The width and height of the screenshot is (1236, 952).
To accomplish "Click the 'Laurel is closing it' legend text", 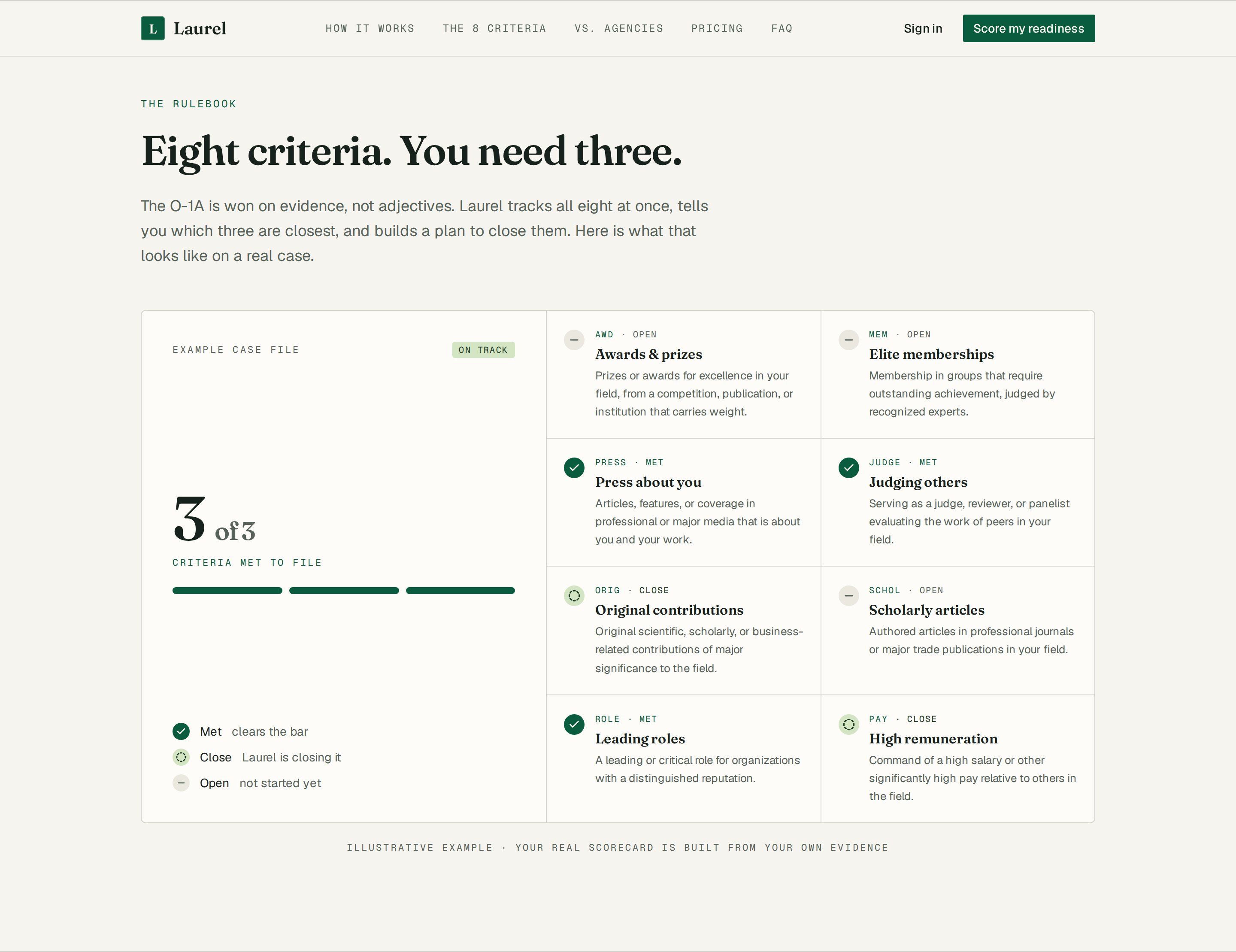I will pos(291,757).
